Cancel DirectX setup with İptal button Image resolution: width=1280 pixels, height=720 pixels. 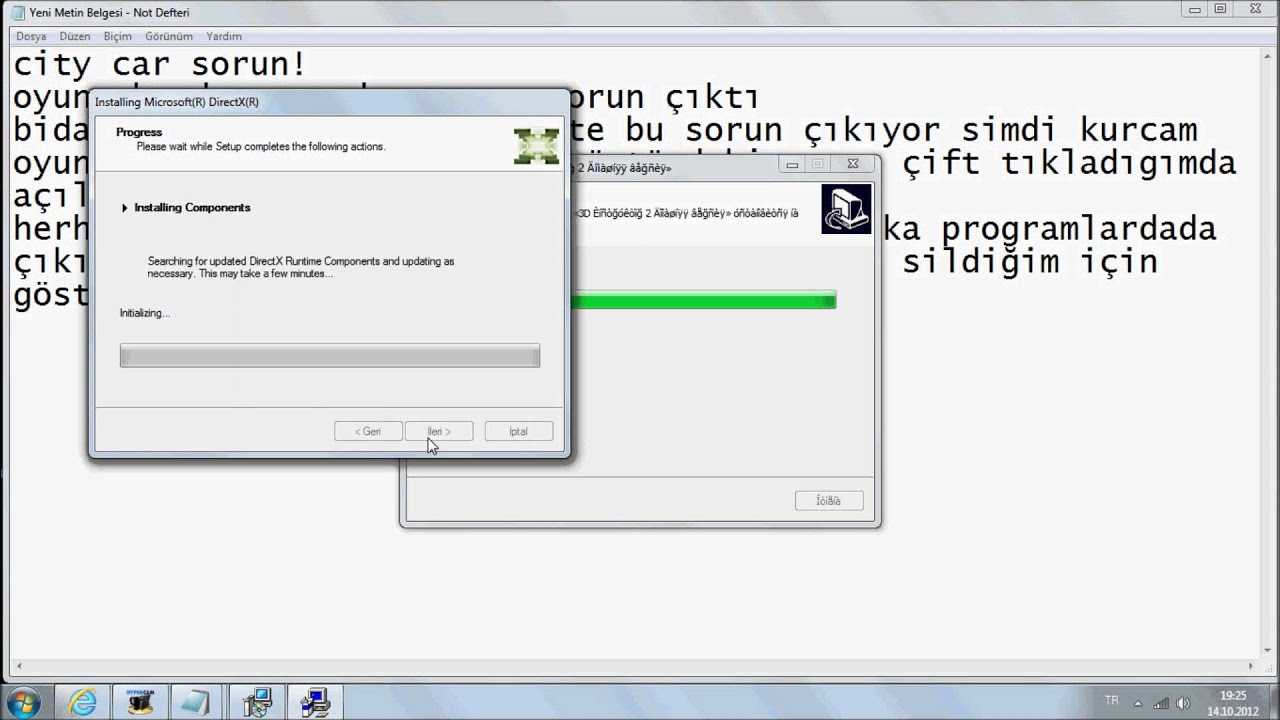coord(518,431)
